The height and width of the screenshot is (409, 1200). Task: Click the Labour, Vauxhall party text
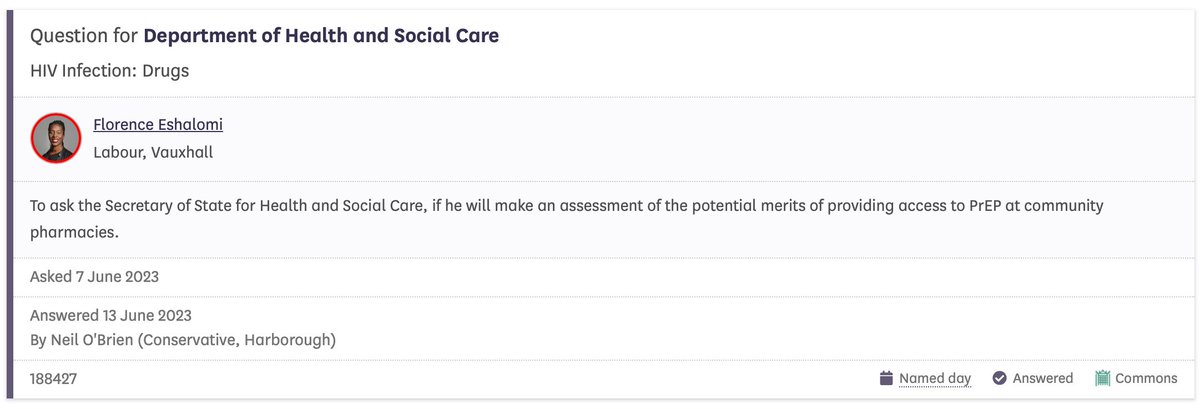153,153
